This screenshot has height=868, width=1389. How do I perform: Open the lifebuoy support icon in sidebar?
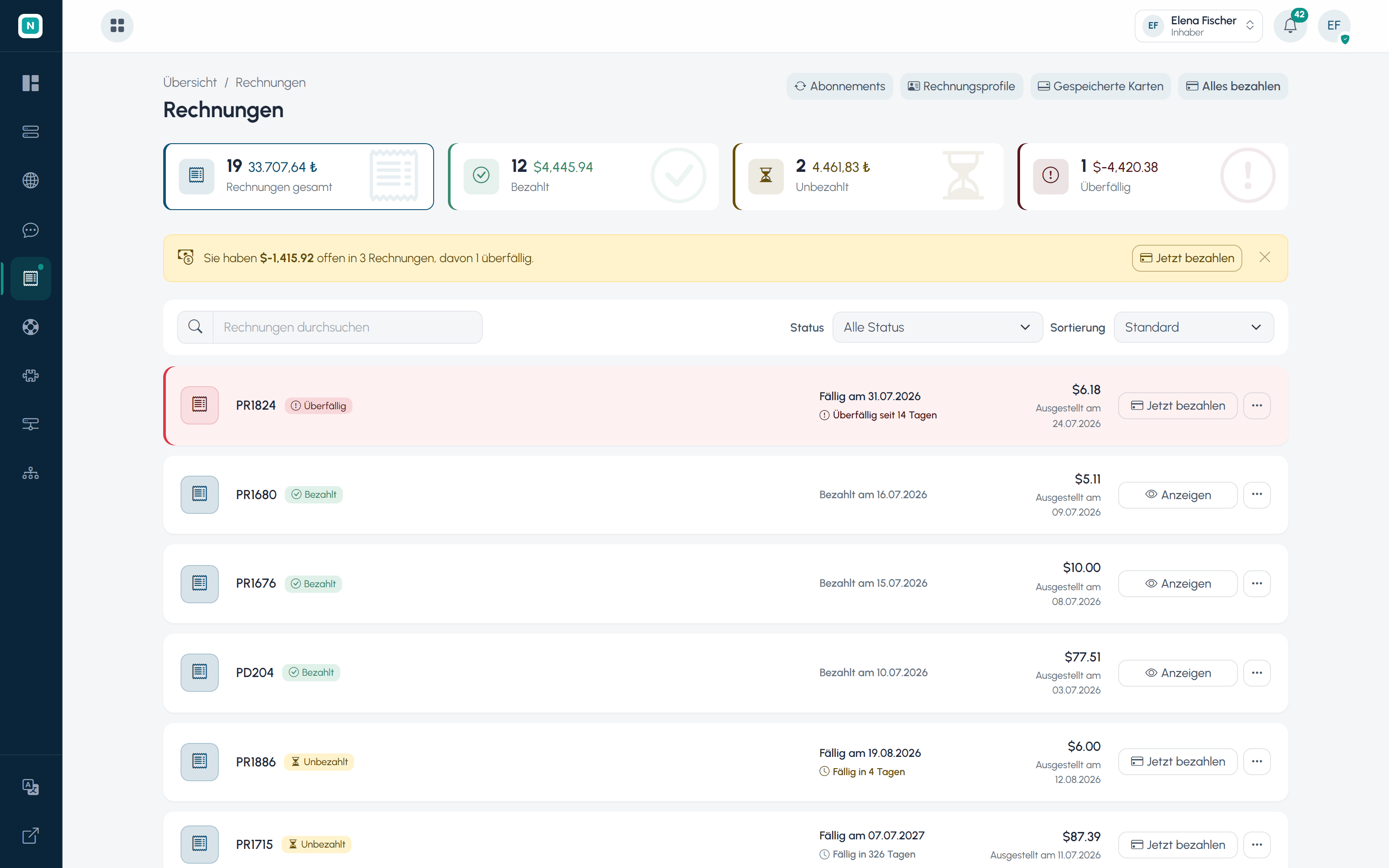30,327
